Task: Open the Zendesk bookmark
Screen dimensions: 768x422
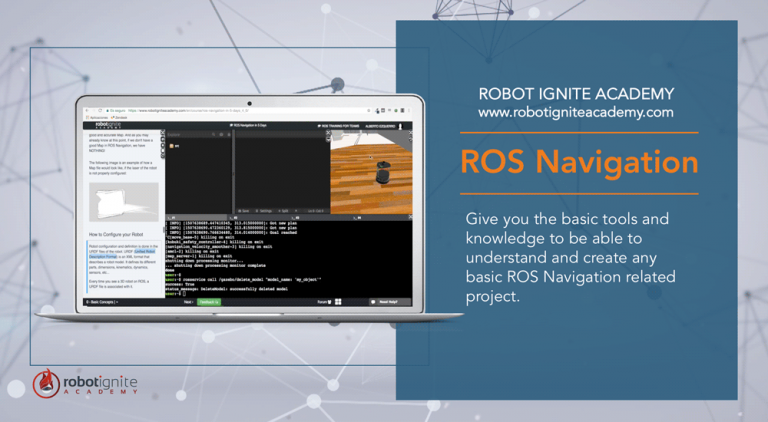Action: (119, 117)
